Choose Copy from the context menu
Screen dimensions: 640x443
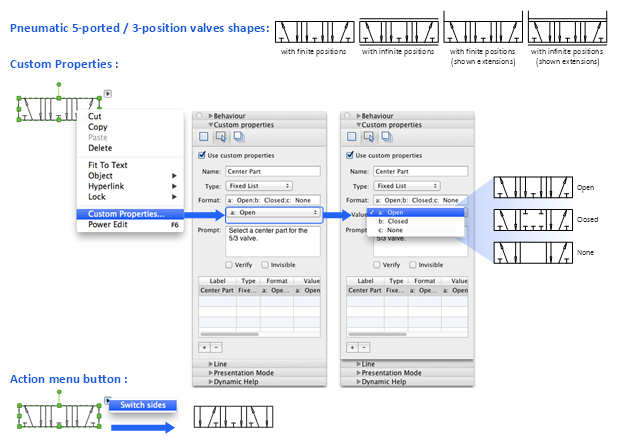(x=130, y=127)
